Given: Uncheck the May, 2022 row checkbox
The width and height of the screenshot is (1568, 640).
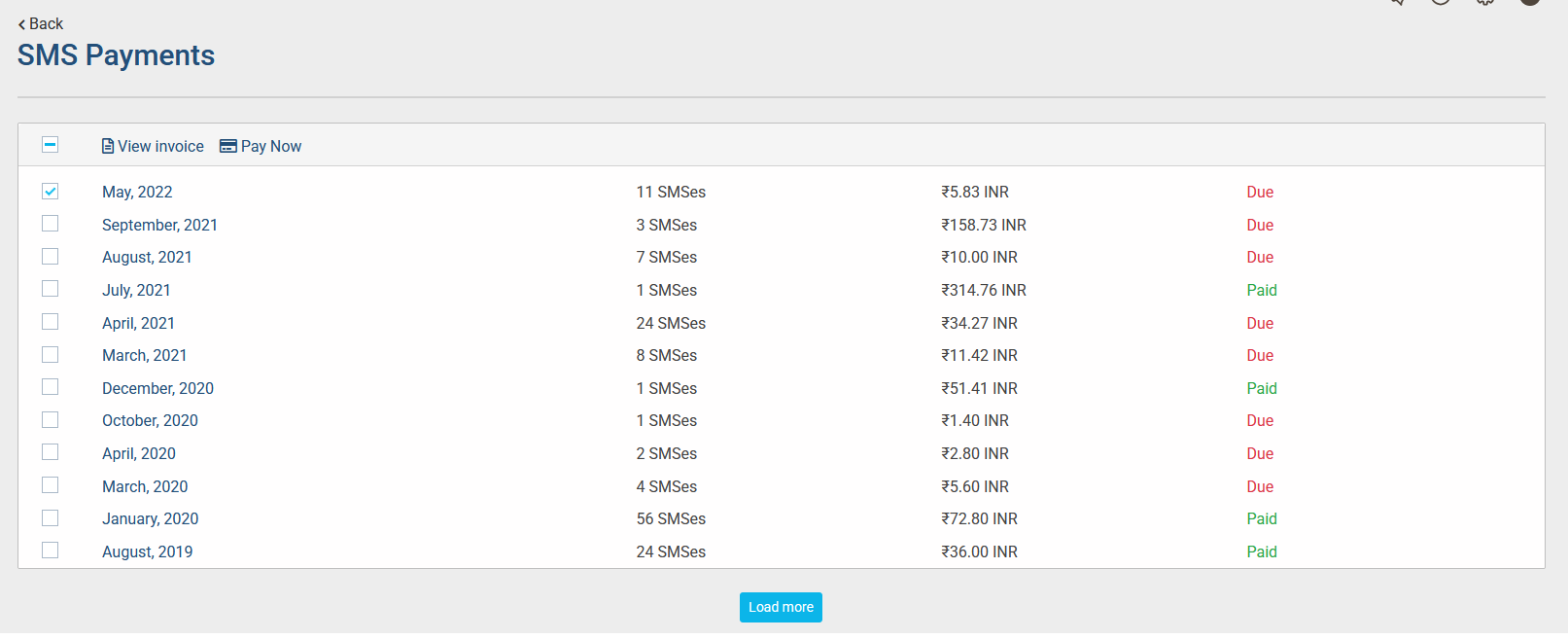Looking at the screenshot, I should point(51,192).
